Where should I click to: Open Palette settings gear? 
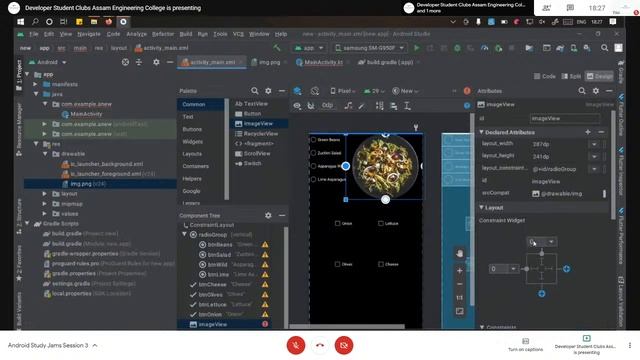pyautogui.click(x=268, y=91)
